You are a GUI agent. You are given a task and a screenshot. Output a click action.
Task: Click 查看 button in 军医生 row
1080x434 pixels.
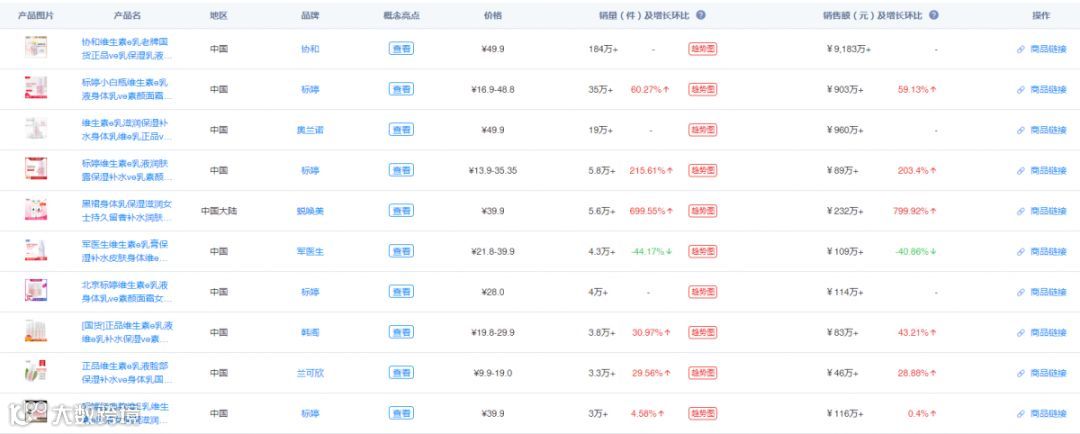tap(402, 251)
